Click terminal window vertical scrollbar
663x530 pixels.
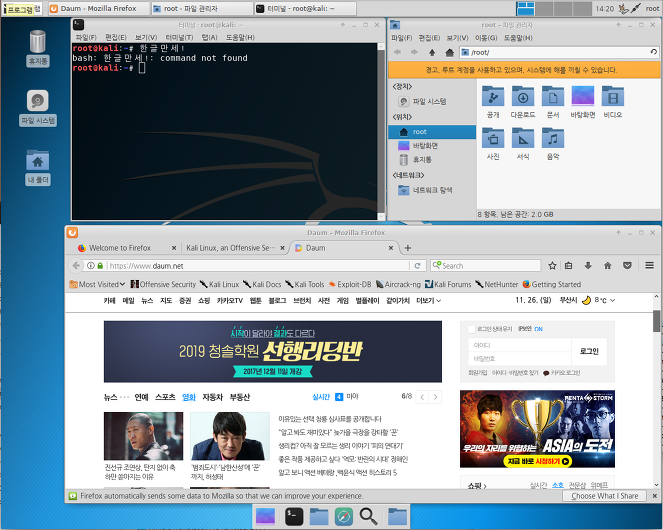click(381, 131)
